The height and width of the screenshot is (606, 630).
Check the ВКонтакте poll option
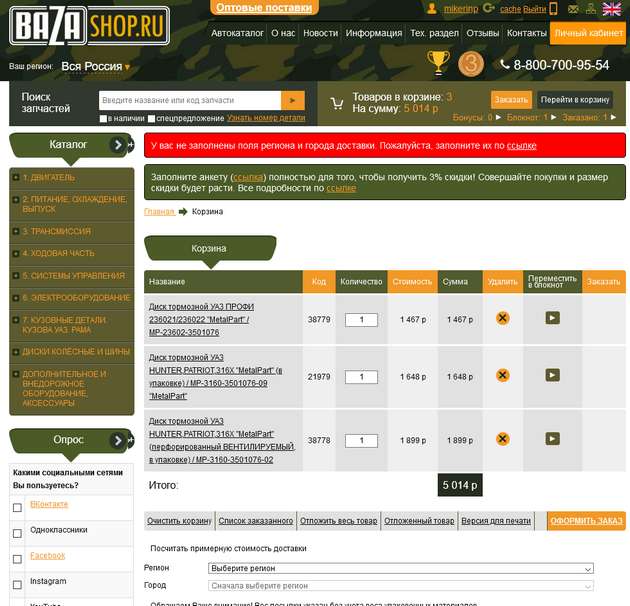point(17,507)
